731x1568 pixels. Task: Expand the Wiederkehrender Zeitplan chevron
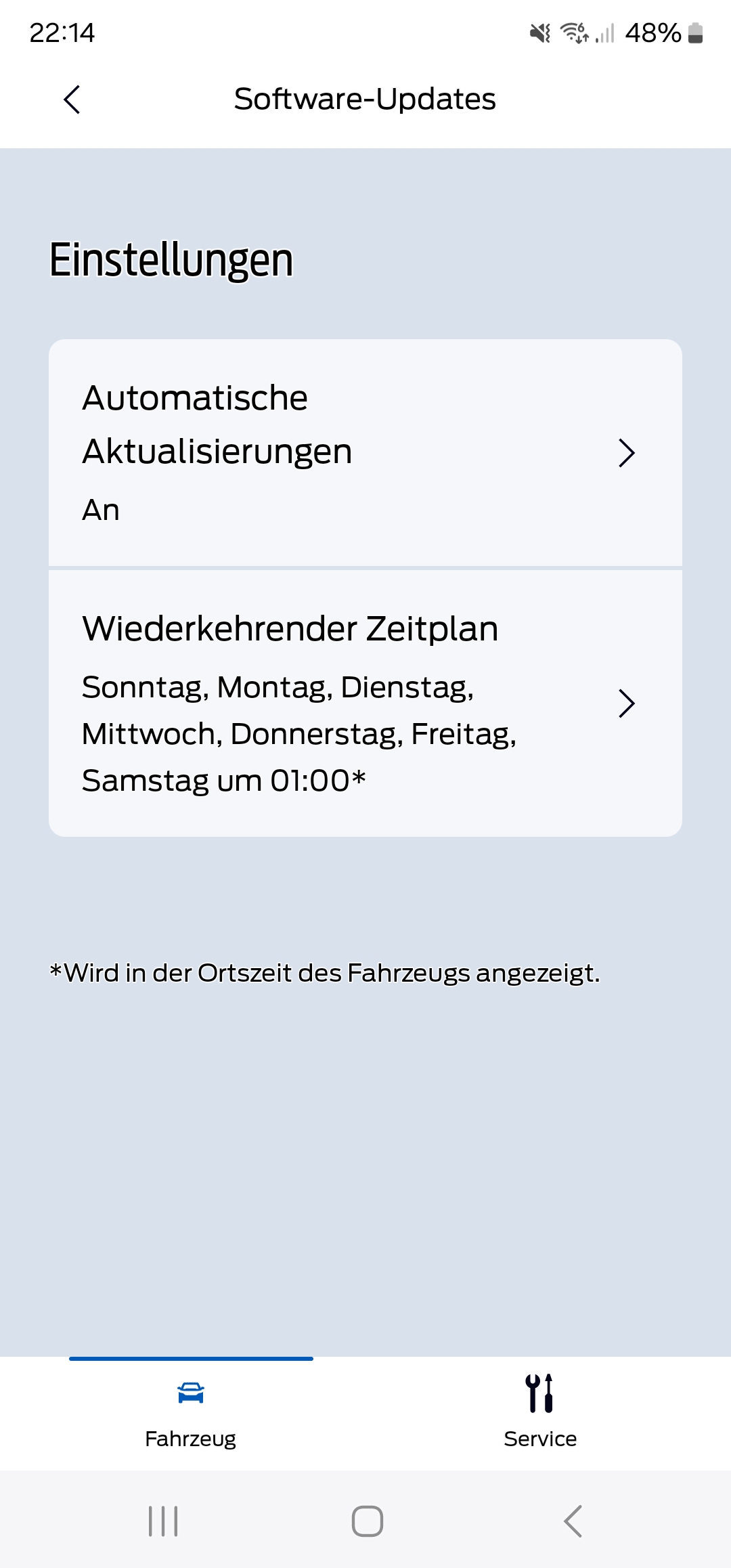(626, 704)
